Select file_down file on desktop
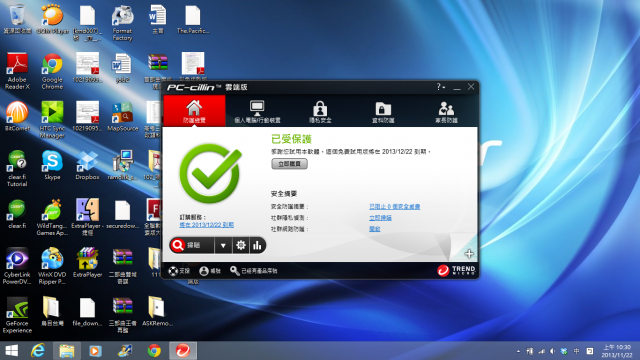The height and width of the screenshot is (360, 640). point(87,311)
